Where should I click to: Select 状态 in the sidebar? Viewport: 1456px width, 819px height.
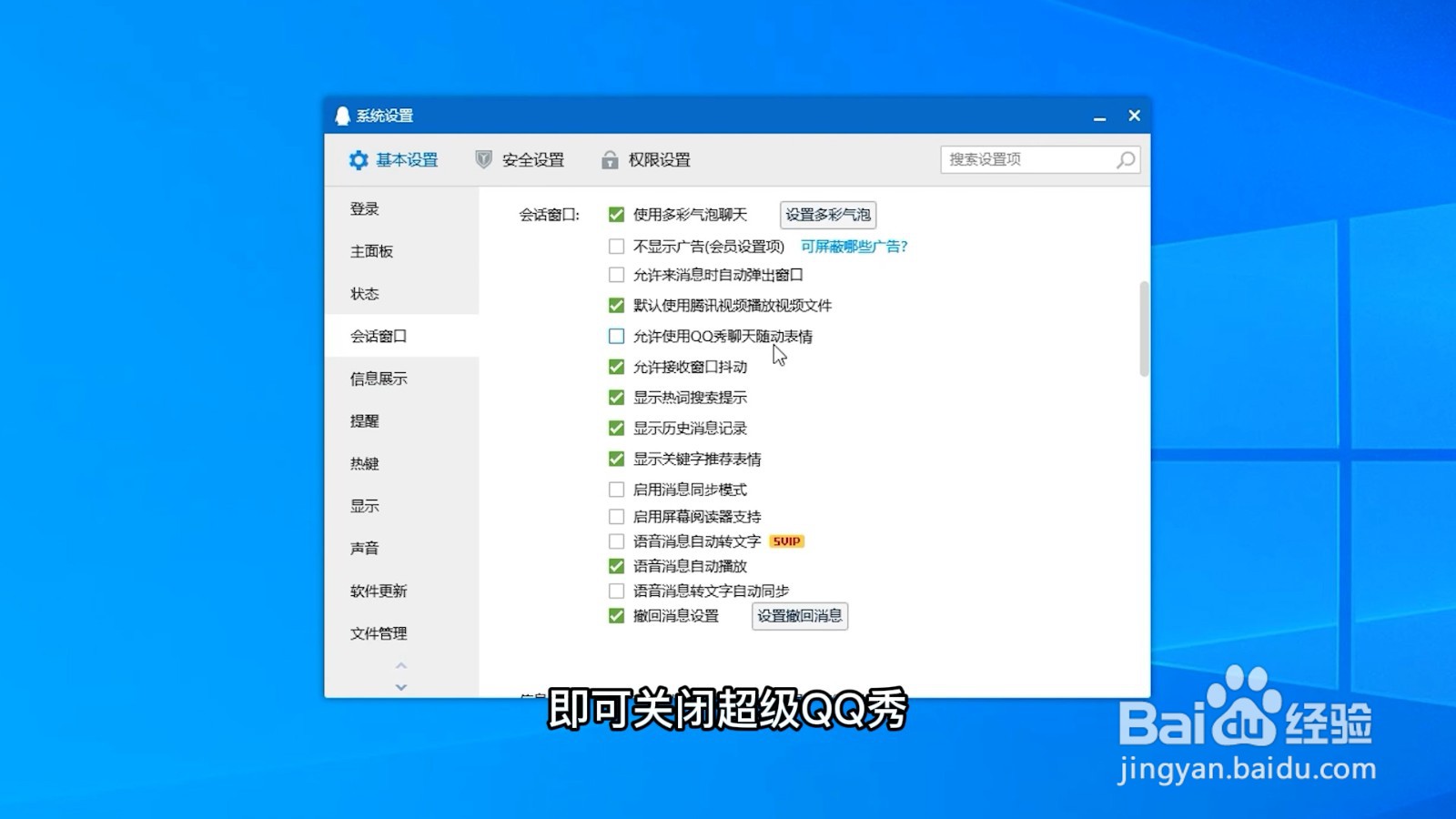coord(401,294)
